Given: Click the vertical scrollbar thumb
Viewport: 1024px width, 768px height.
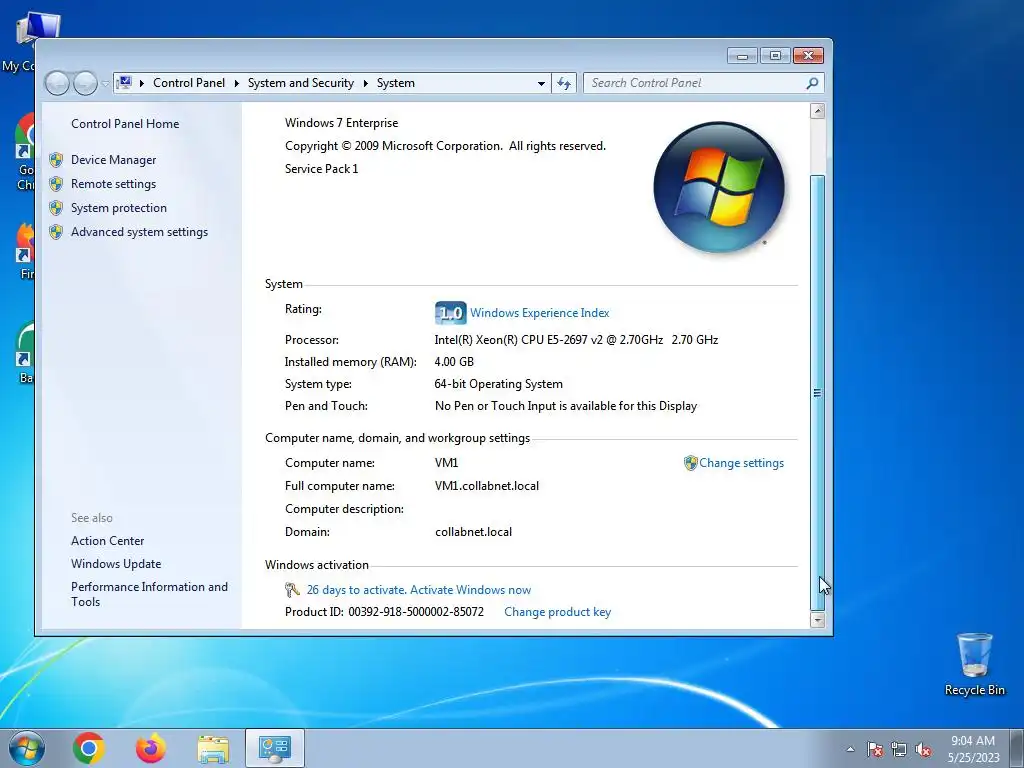Looking at the screenshot, I should point(817,392).
